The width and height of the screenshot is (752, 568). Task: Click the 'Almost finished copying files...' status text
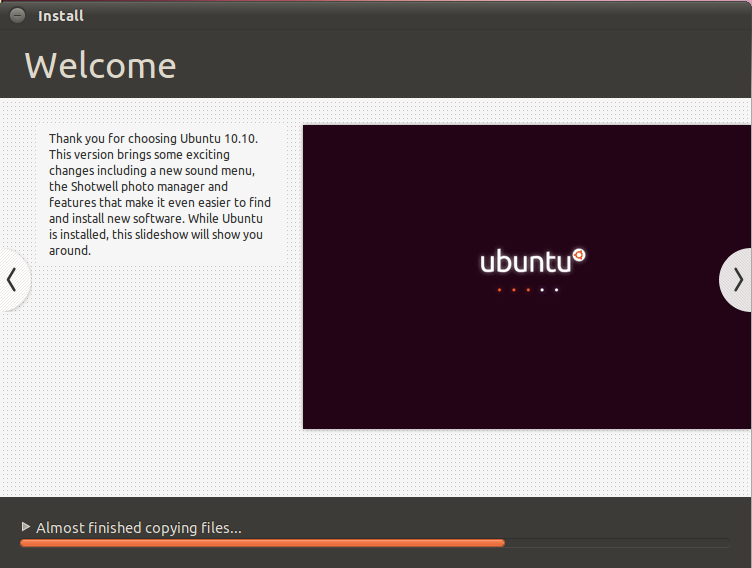tap(139, 528)
